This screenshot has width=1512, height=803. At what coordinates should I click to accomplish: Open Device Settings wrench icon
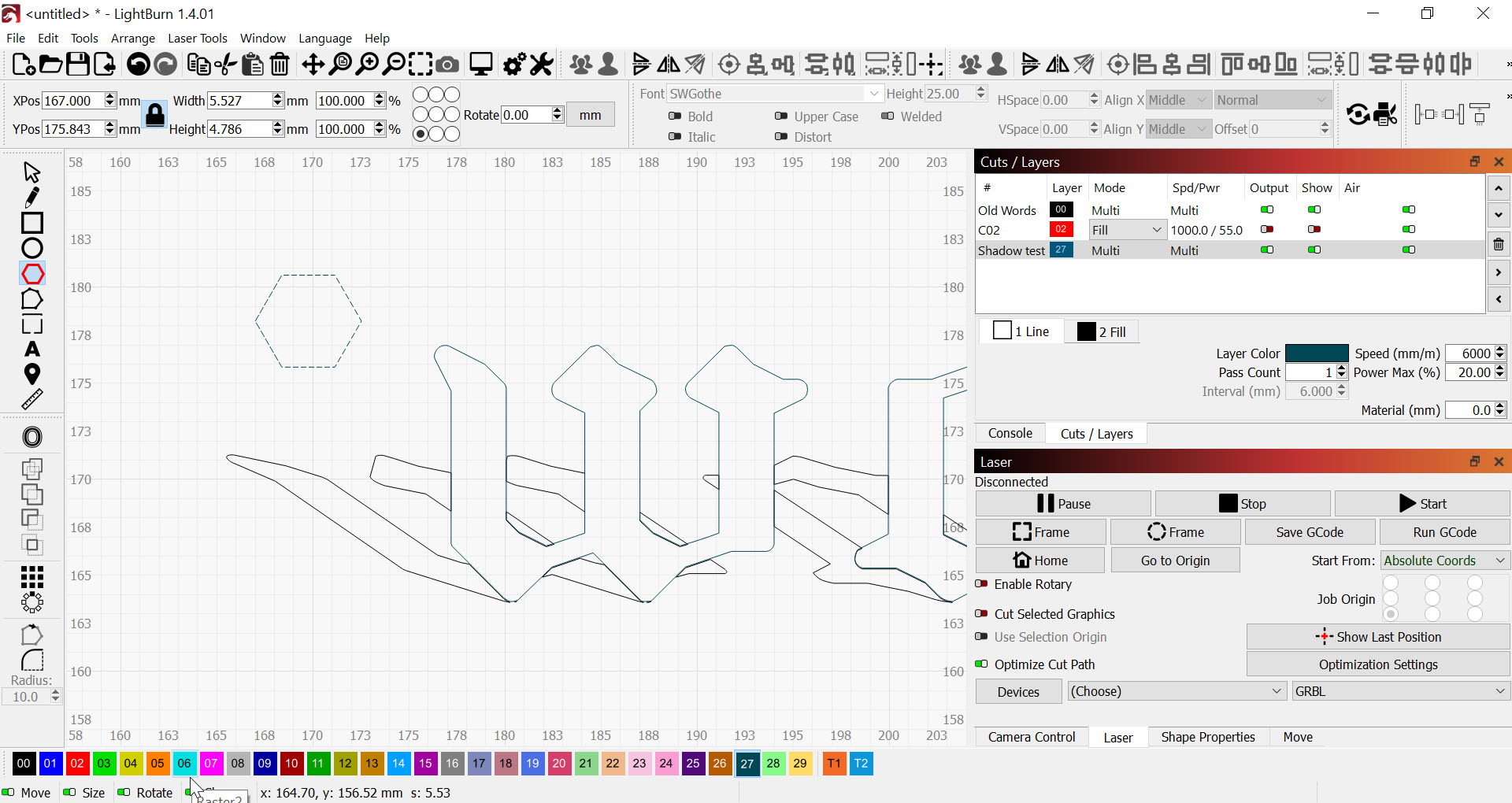click(x=541, y=65)
